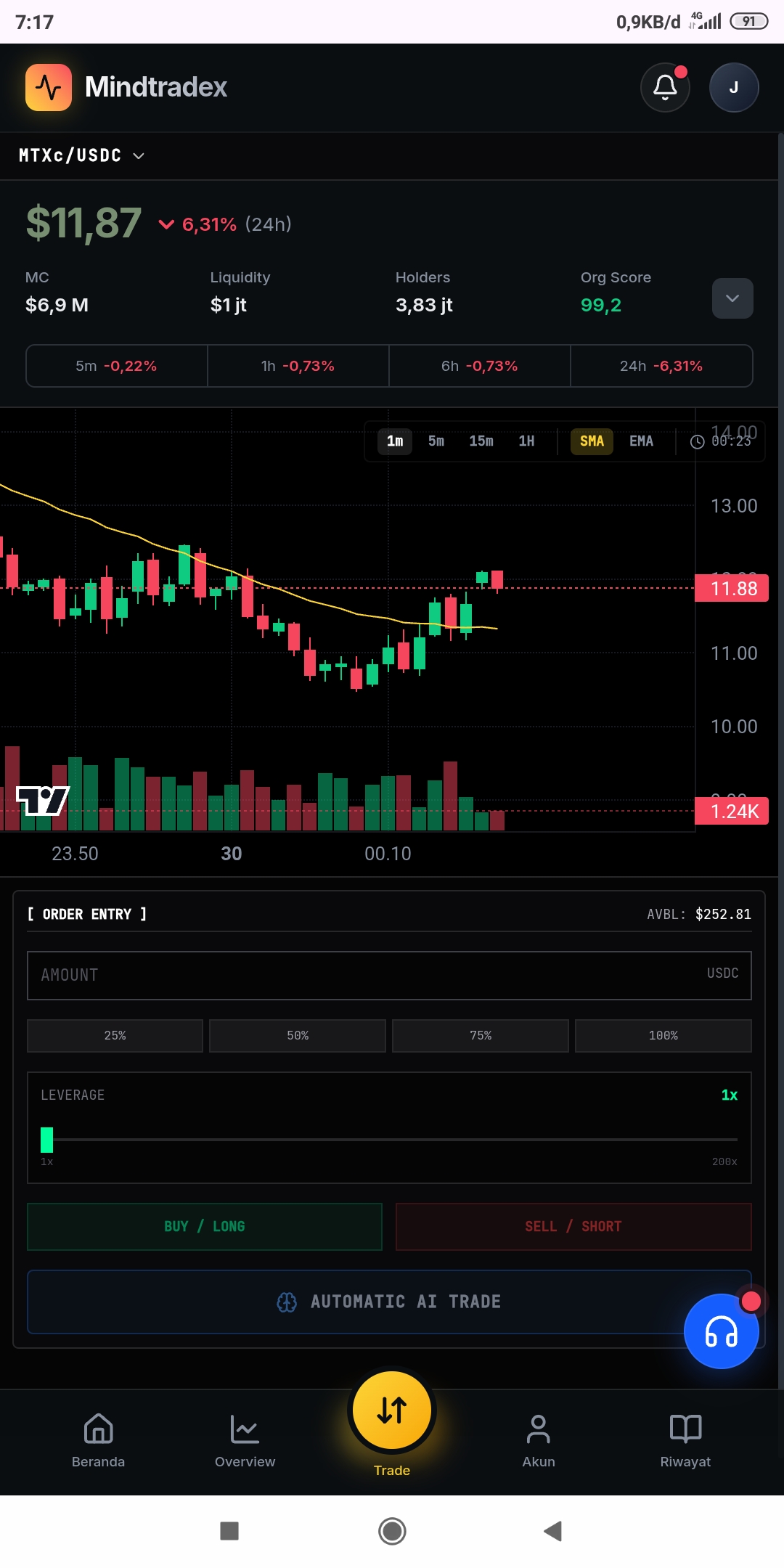Set amount to 25%
Screen dimensions: 784x1568
coord(115,1035)
